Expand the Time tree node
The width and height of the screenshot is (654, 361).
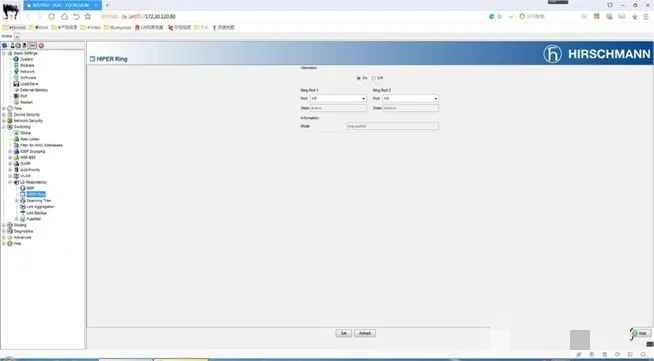tap(4, 108)
